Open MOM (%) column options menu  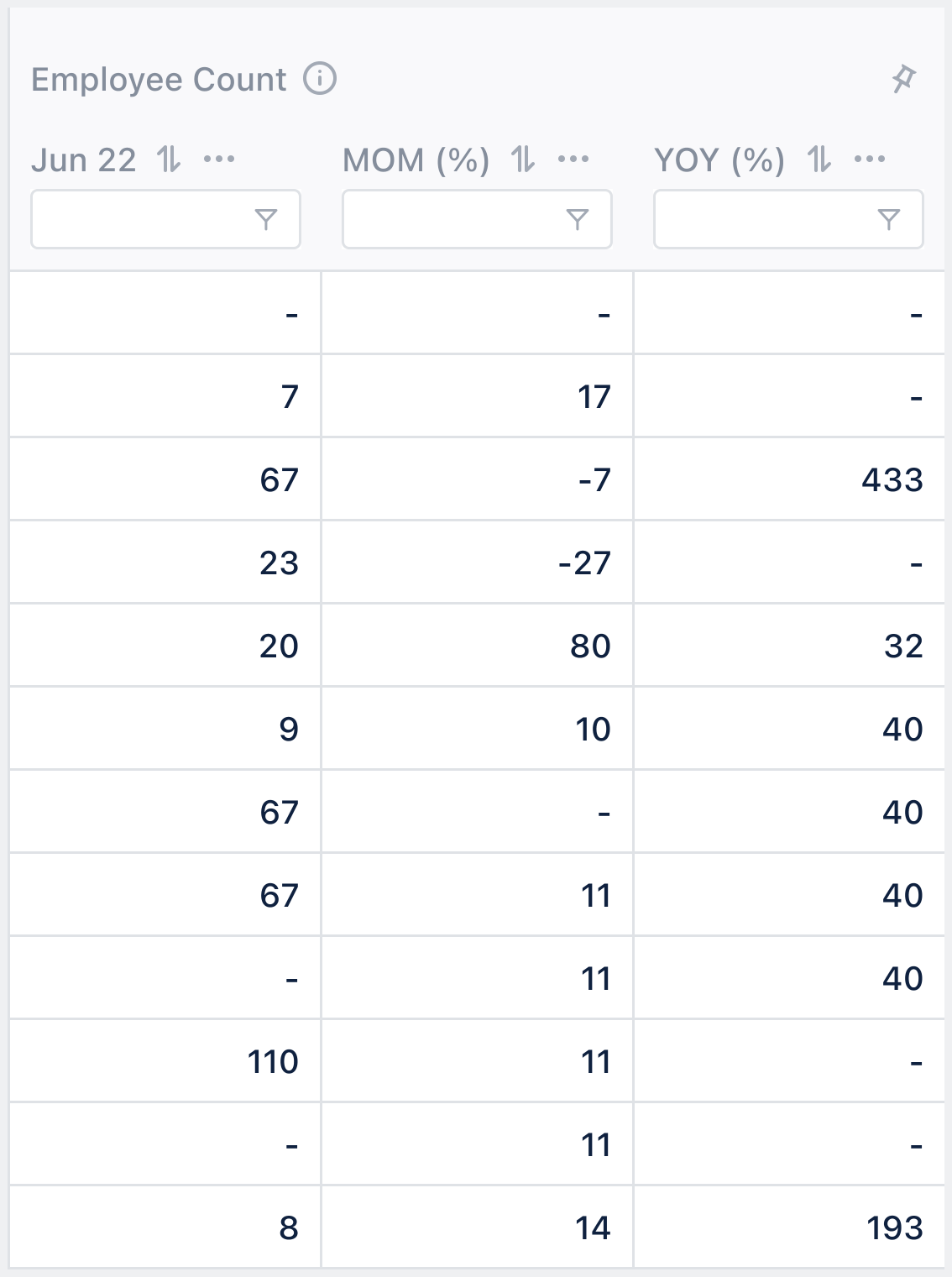(x=574, y=160)
